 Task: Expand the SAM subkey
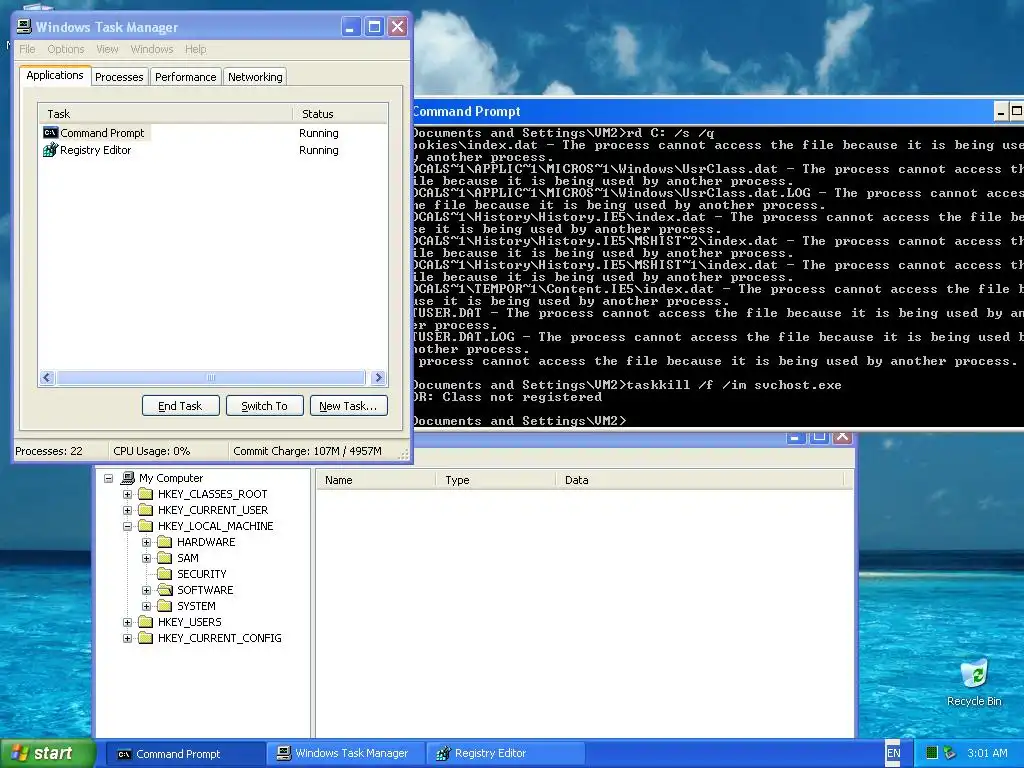pos(147,558)
